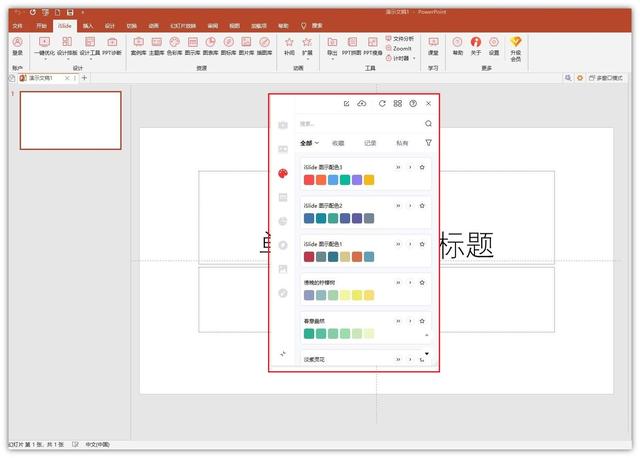Image resolution: width=640 pixels, height=458 pixels.
Task: Apply the iSlide 图示配色2 palette with double-arrow button
Action: pyautogui.click(x=398, y=205)
